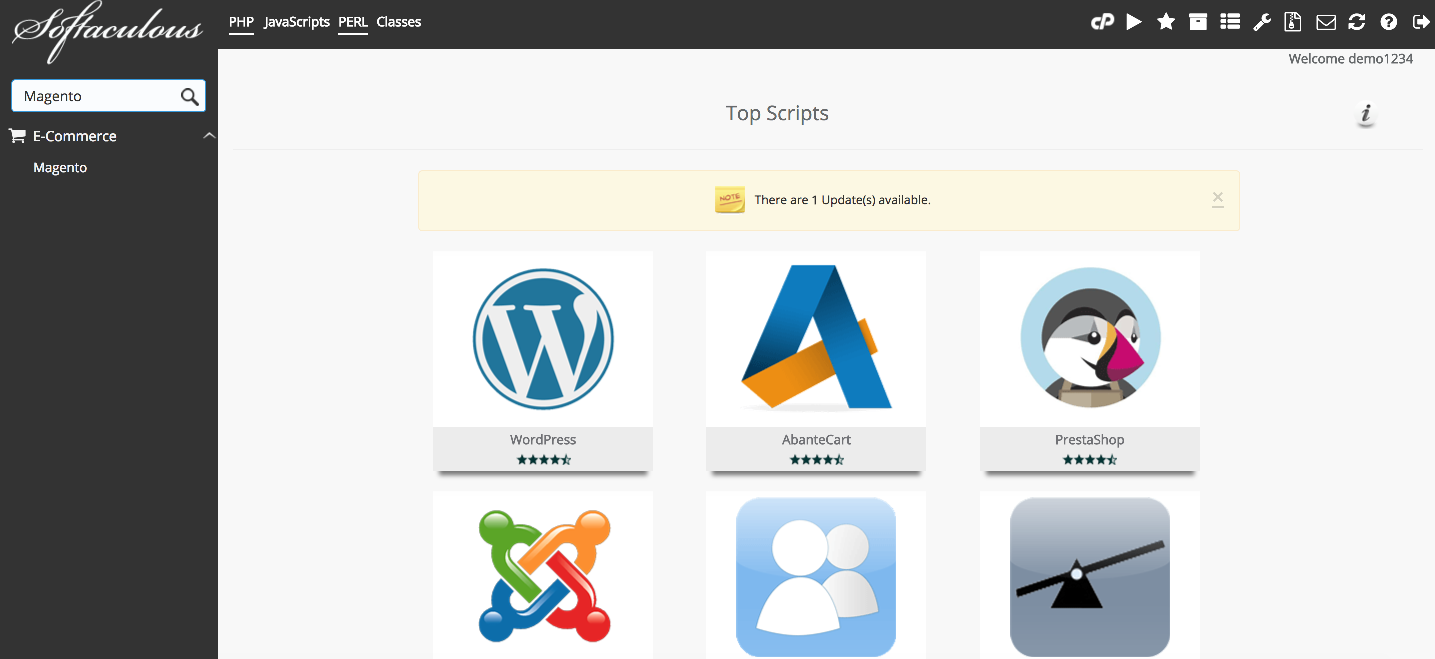This screenshot has height=659, width=1435.
Task: Open settings via wrench icon
Action: 1262,22
